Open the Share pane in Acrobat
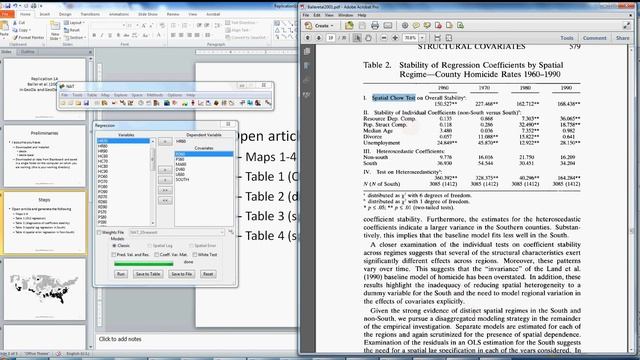 622,38
